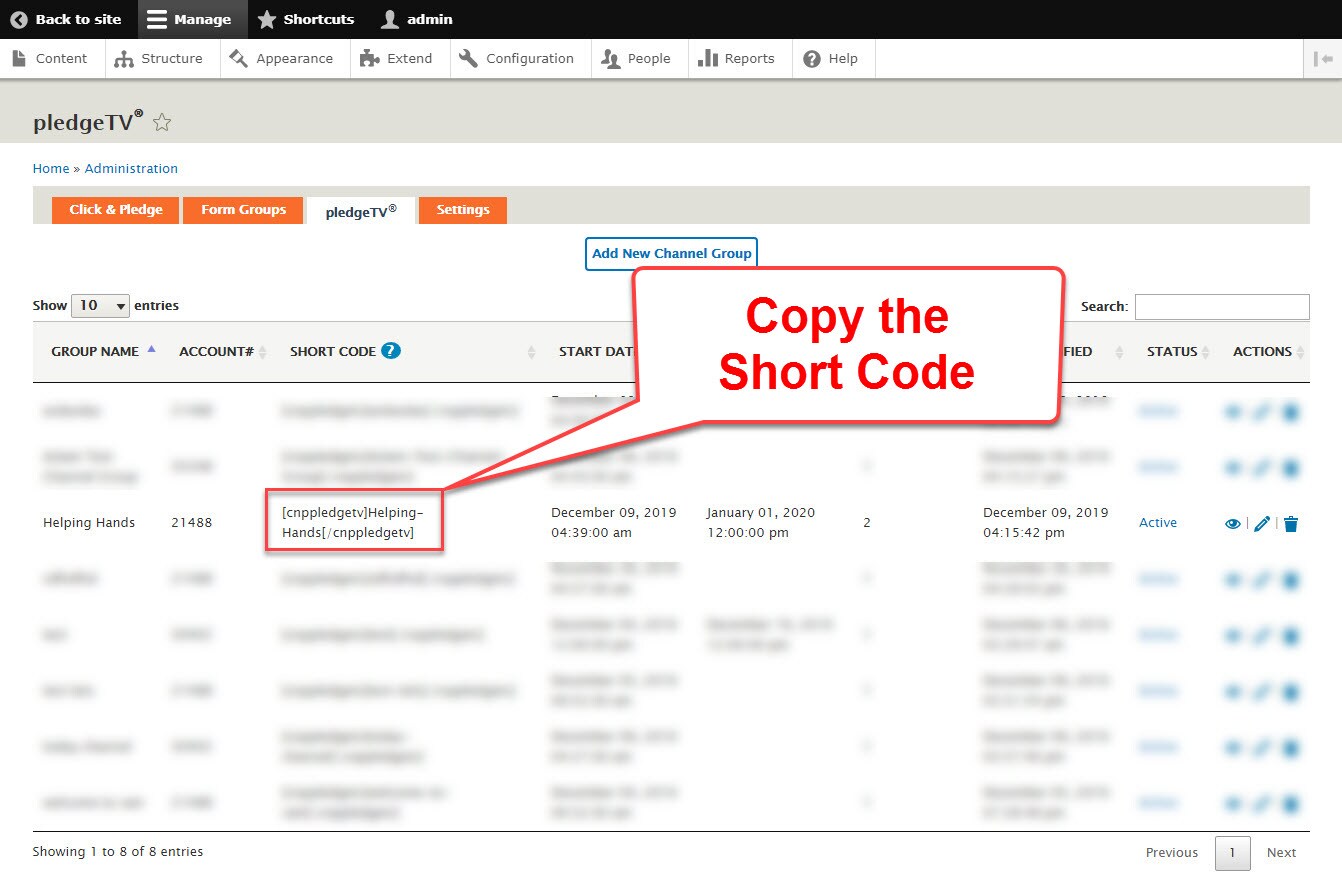Open the Short Code help question icon

coord(391,350)
